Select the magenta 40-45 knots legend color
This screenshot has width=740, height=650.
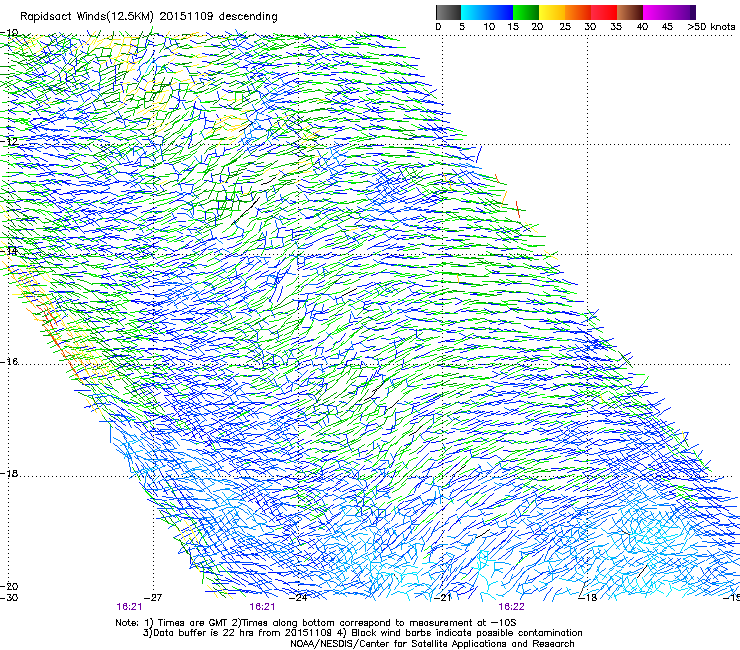[x=656, y=12]
